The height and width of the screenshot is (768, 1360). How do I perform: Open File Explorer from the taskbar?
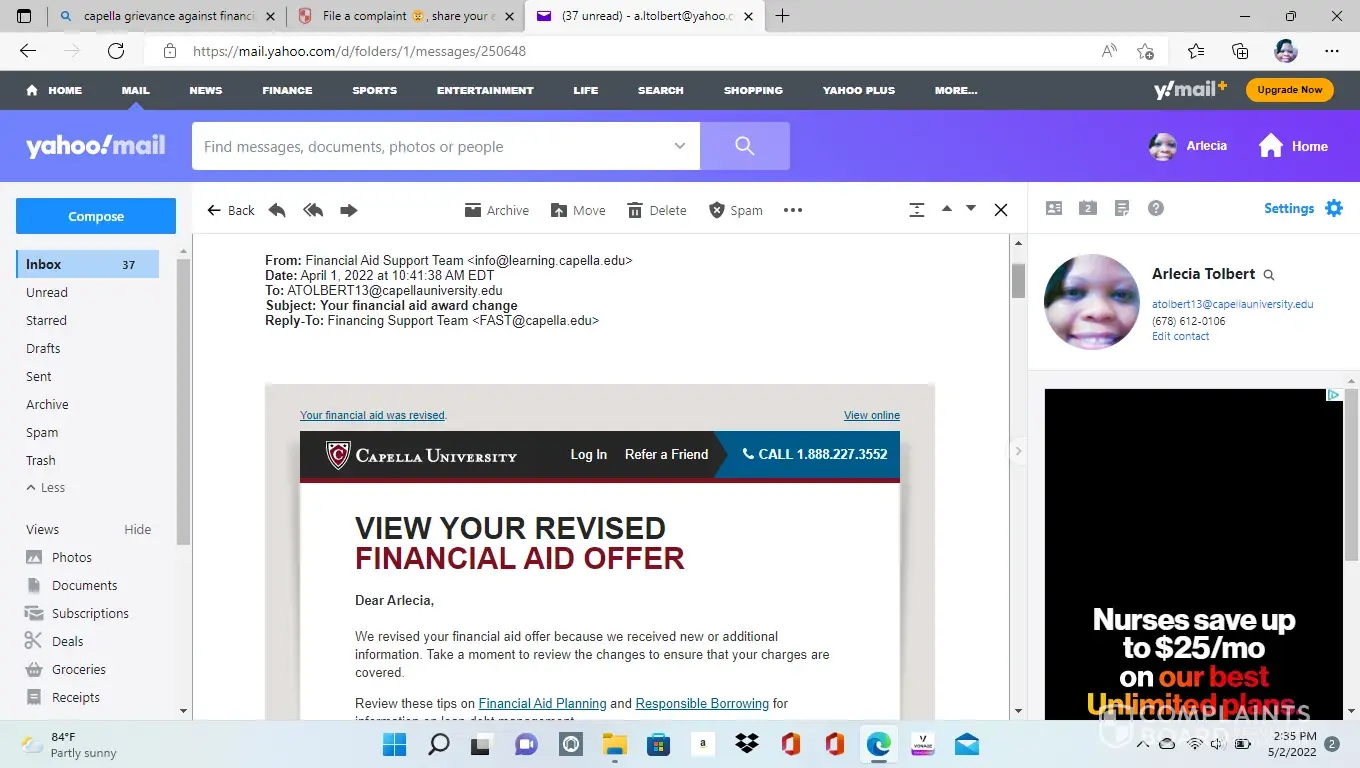(614, 744)
